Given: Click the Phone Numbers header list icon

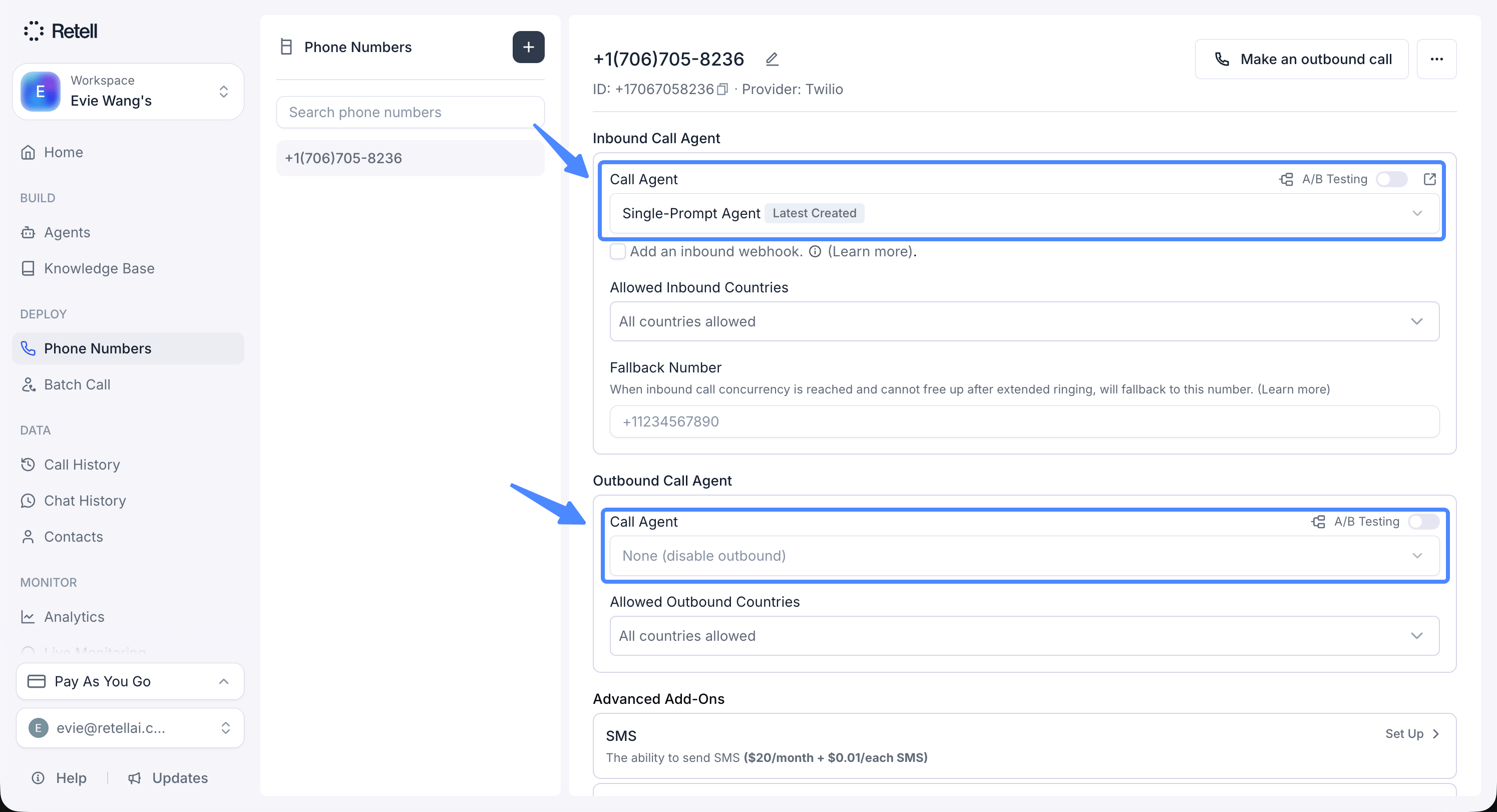Looking at the screenshot, I should click(x=286, y=47).
